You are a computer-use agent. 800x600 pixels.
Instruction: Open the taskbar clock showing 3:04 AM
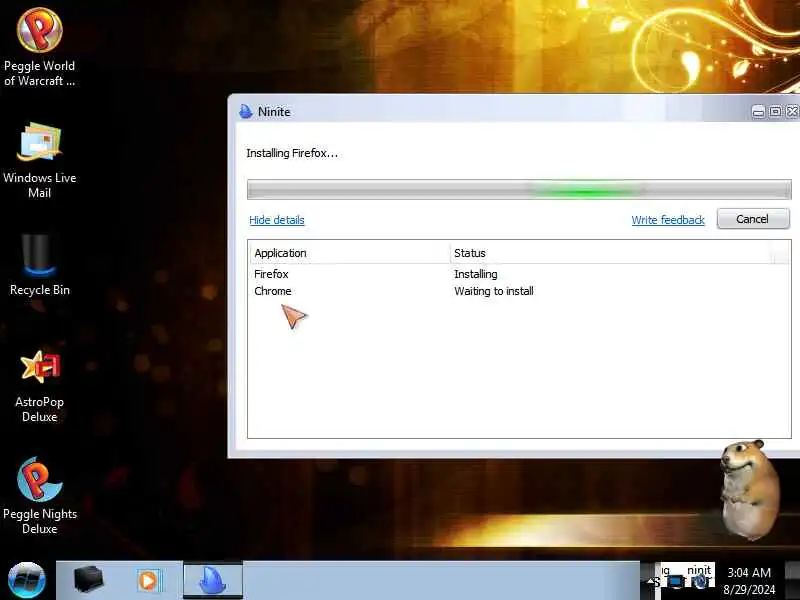748,581
